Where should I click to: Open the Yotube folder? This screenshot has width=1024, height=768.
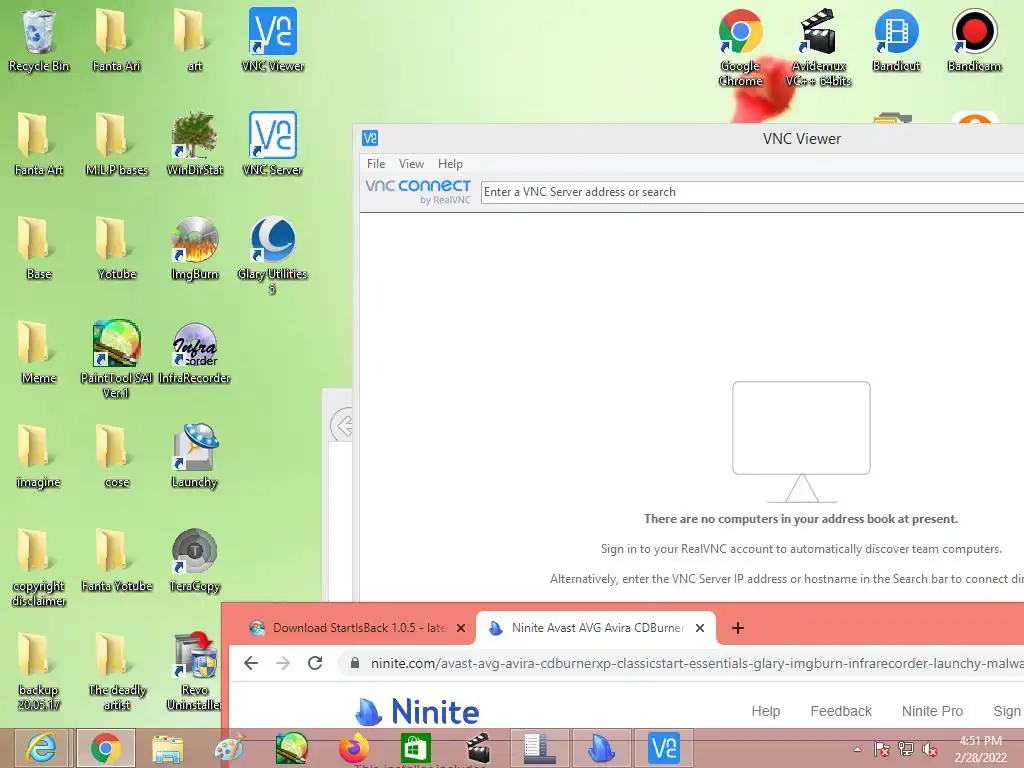pyautogui.click(x=116, y=248)
